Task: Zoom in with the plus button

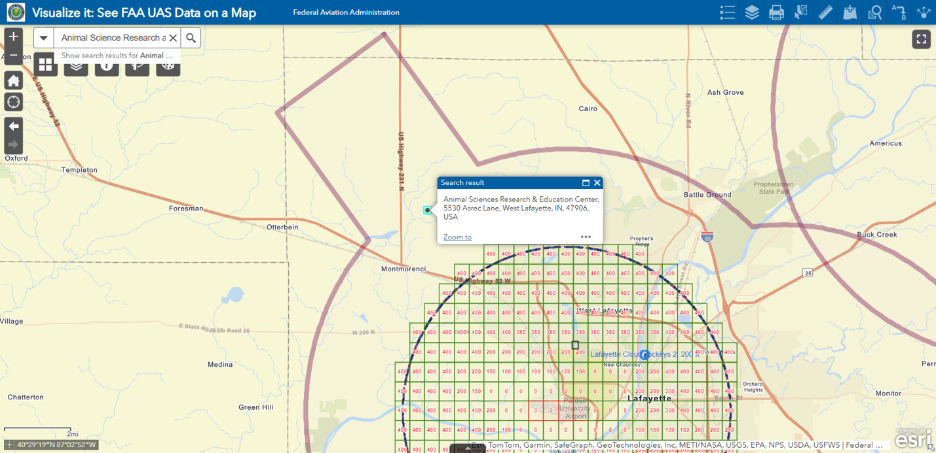Action: [14, 36]
